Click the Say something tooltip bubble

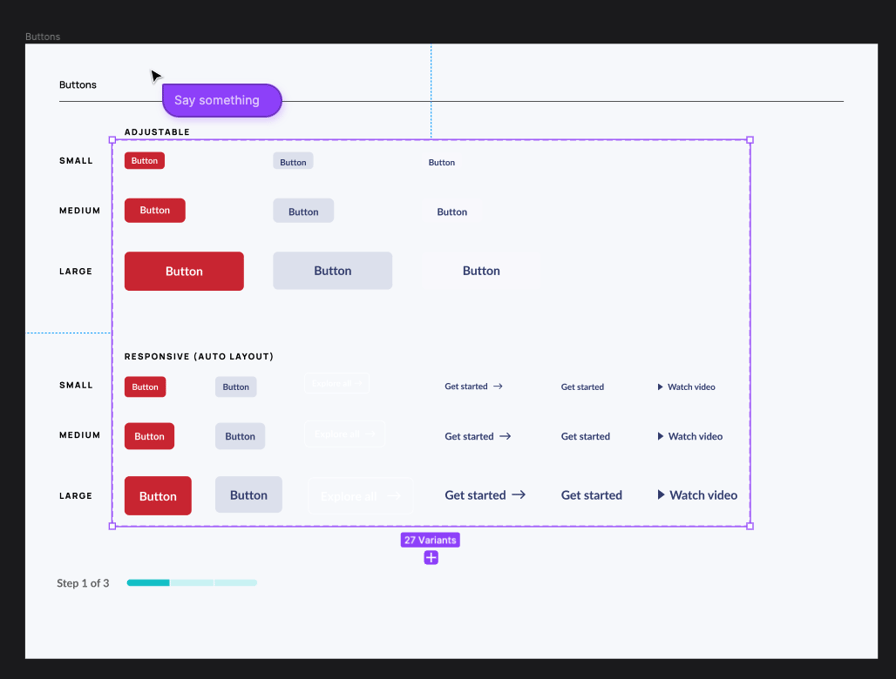pos(221,100)
